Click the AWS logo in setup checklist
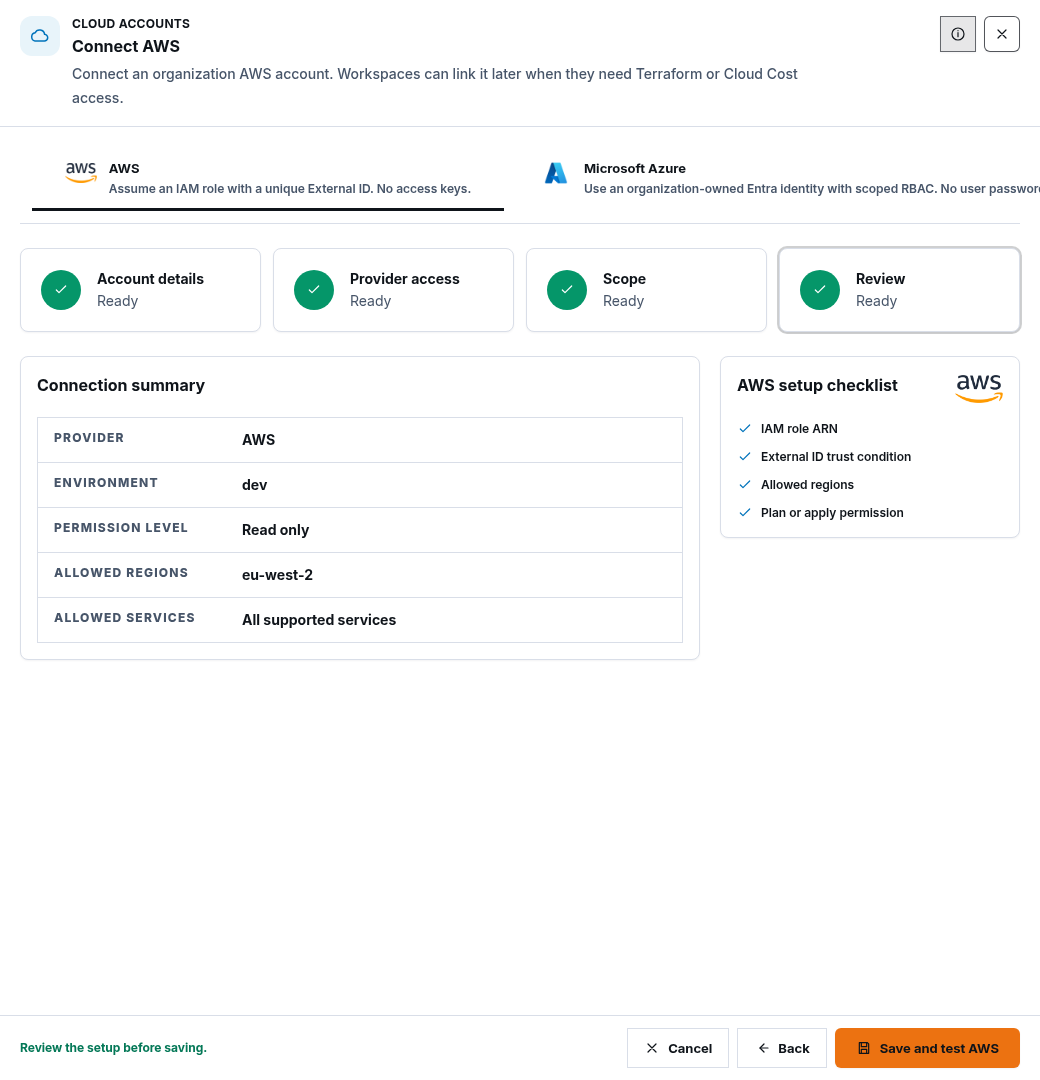Viewport: 1040px width, 1080px height. coord(979,388)
